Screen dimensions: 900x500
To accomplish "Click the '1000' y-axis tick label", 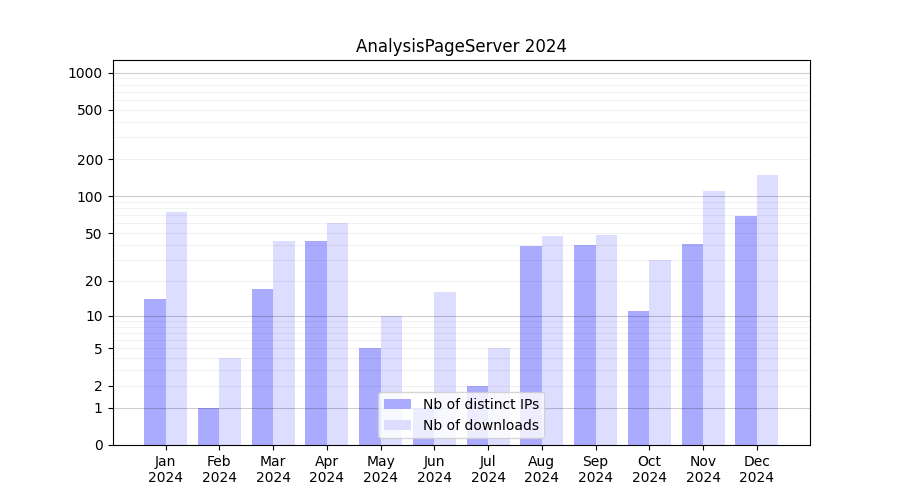I will pyautogui.click(x=84, y=73).
